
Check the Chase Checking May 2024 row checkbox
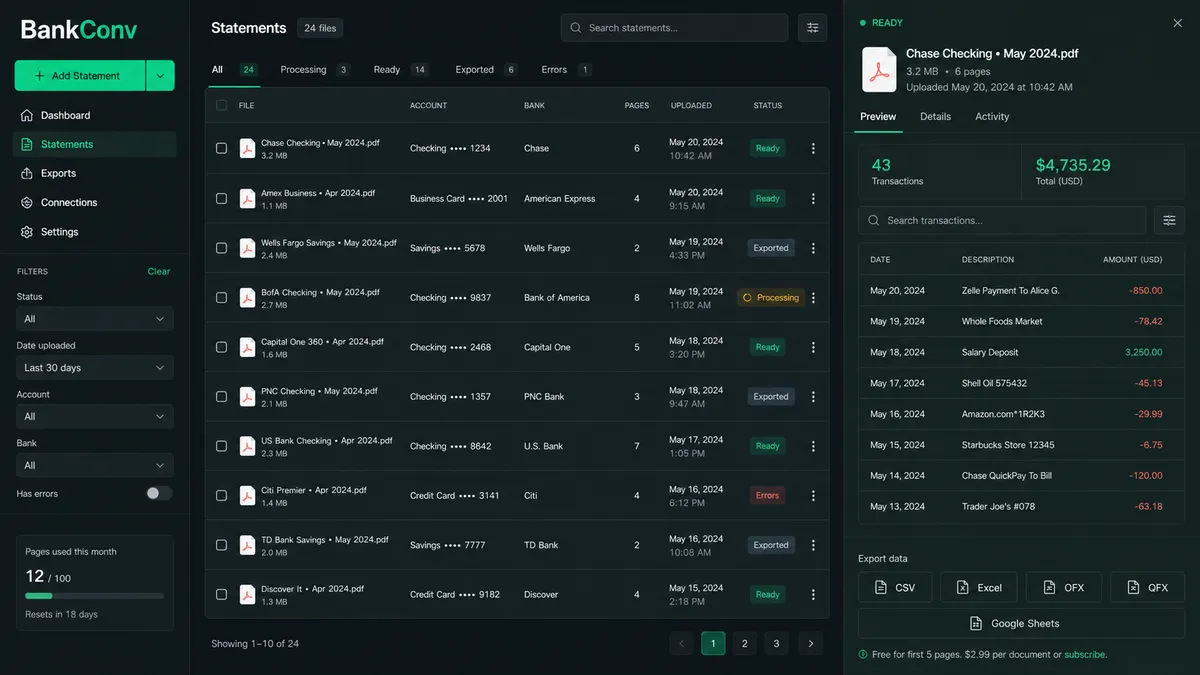pyautogui.click(x=222, y=149)
